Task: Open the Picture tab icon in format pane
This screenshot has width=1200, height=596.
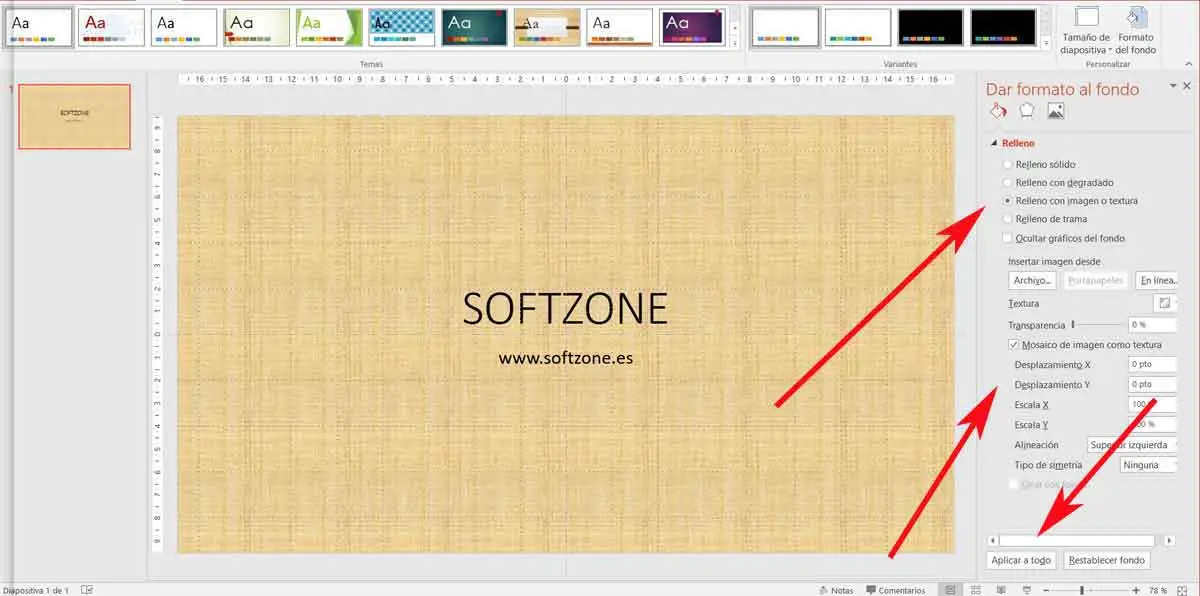Action: pyautogui.click(x=1055, y=111)
